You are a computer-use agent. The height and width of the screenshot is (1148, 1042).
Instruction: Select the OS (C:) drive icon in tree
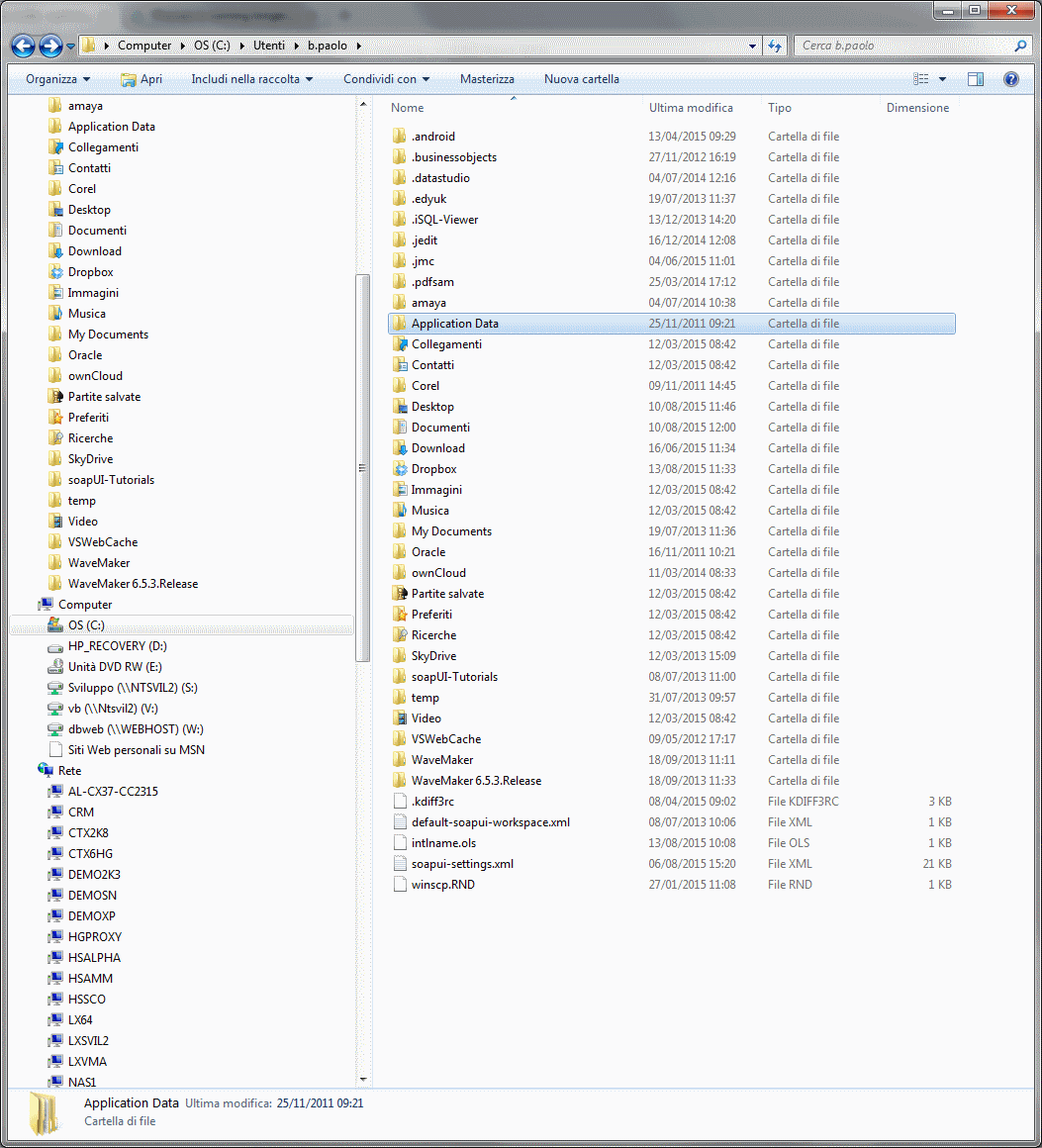pyautogui.click(x=54, y=624)
